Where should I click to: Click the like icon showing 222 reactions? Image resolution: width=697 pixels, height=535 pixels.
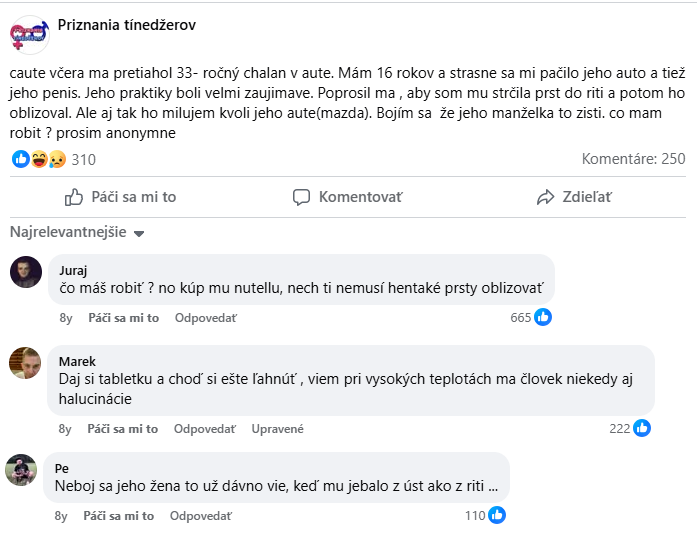[642, 428]
